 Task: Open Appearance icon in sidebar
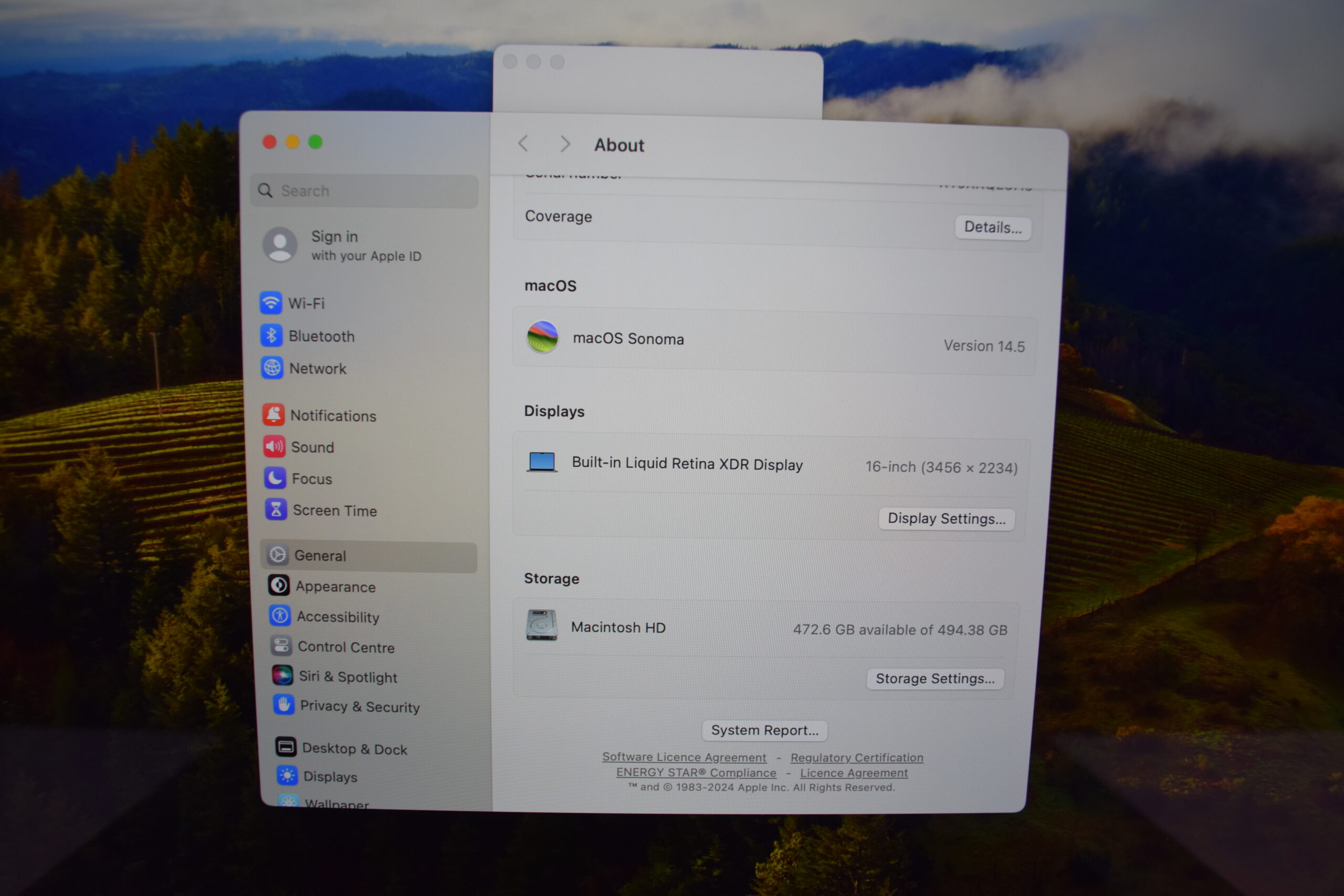point(279,585)
